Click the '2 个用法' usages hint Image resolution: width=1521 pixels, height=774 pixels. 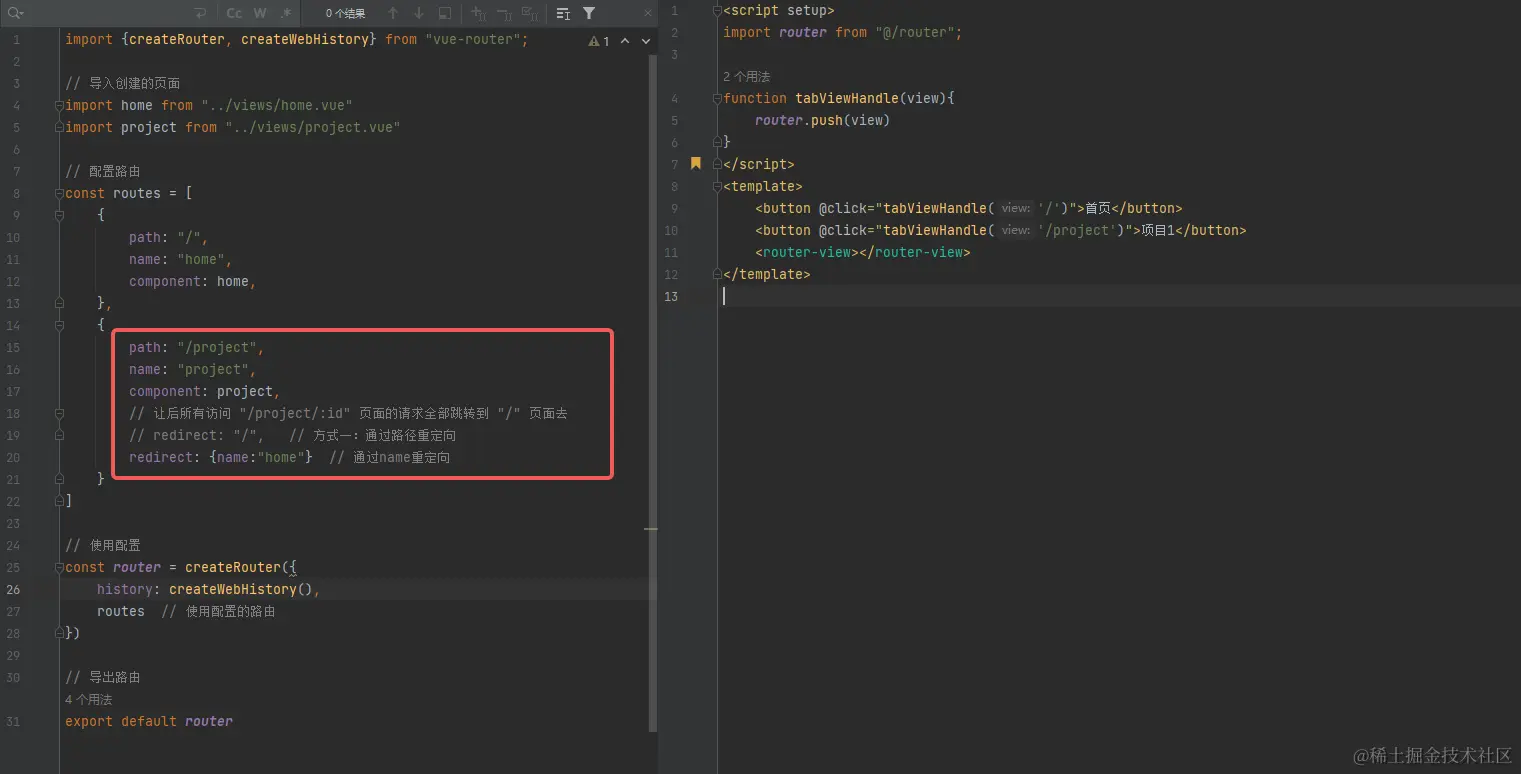747,76
